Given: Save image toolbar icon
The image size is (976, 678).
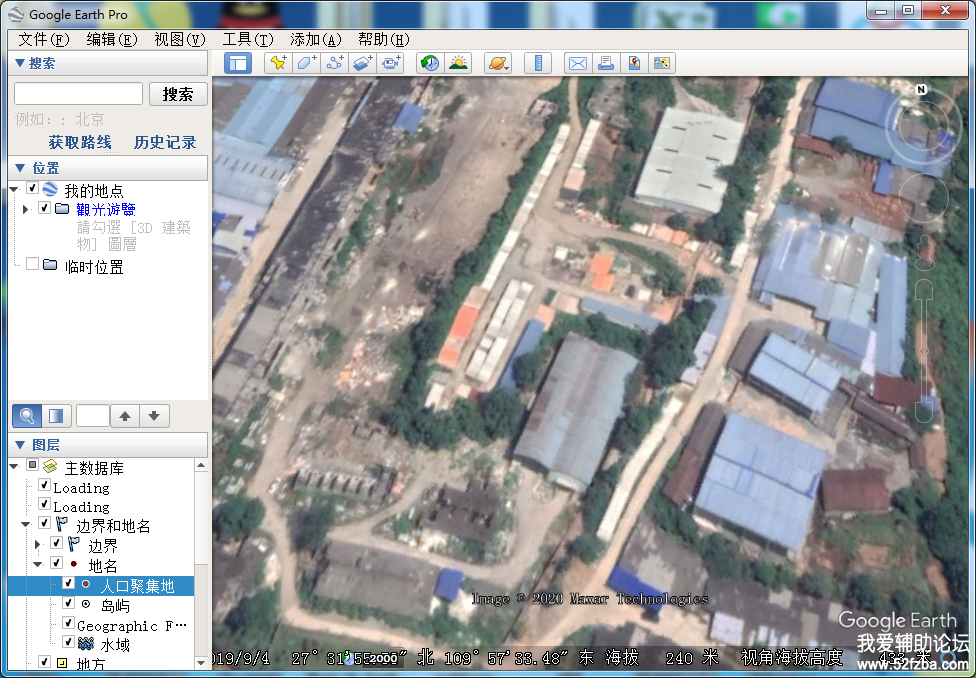Looking at the screenshot, I should 662,63.
